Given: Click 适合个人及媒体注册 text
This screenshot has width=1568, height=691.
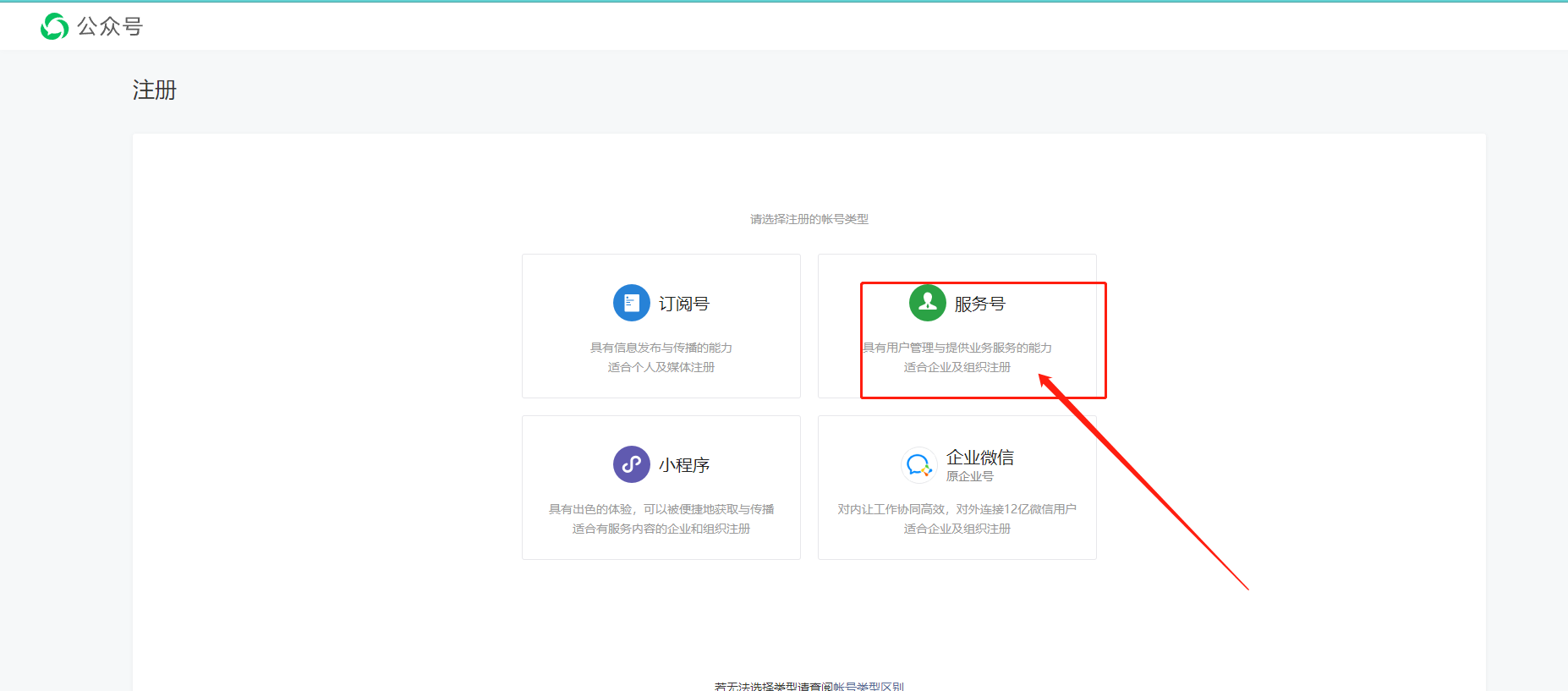Looking at the screenshot, I should (661, 367).
